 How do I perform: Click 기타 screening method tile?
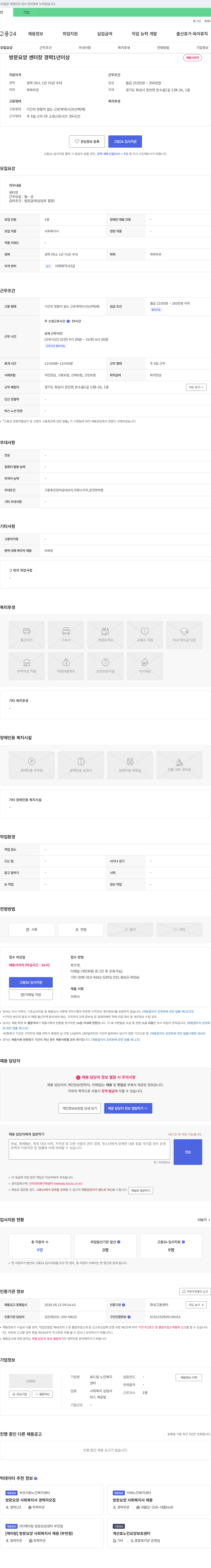[179, 929]
